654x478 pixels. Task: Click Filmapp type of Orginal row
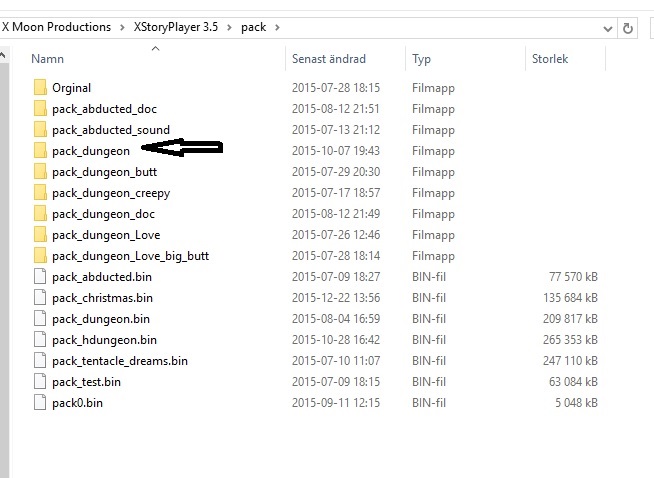tap(433, 88)
